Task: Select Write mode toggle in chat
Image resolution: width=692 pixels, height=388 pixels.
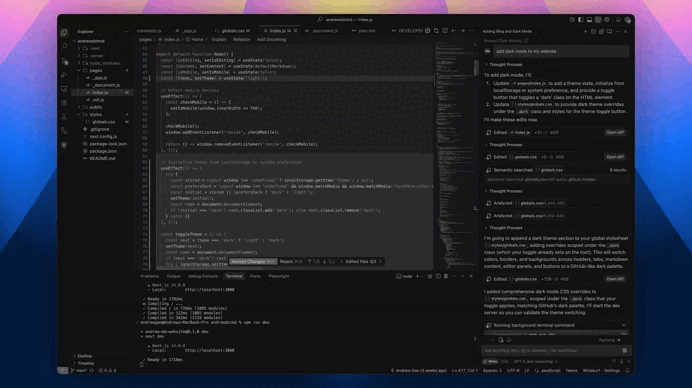Action: point(491,362)
